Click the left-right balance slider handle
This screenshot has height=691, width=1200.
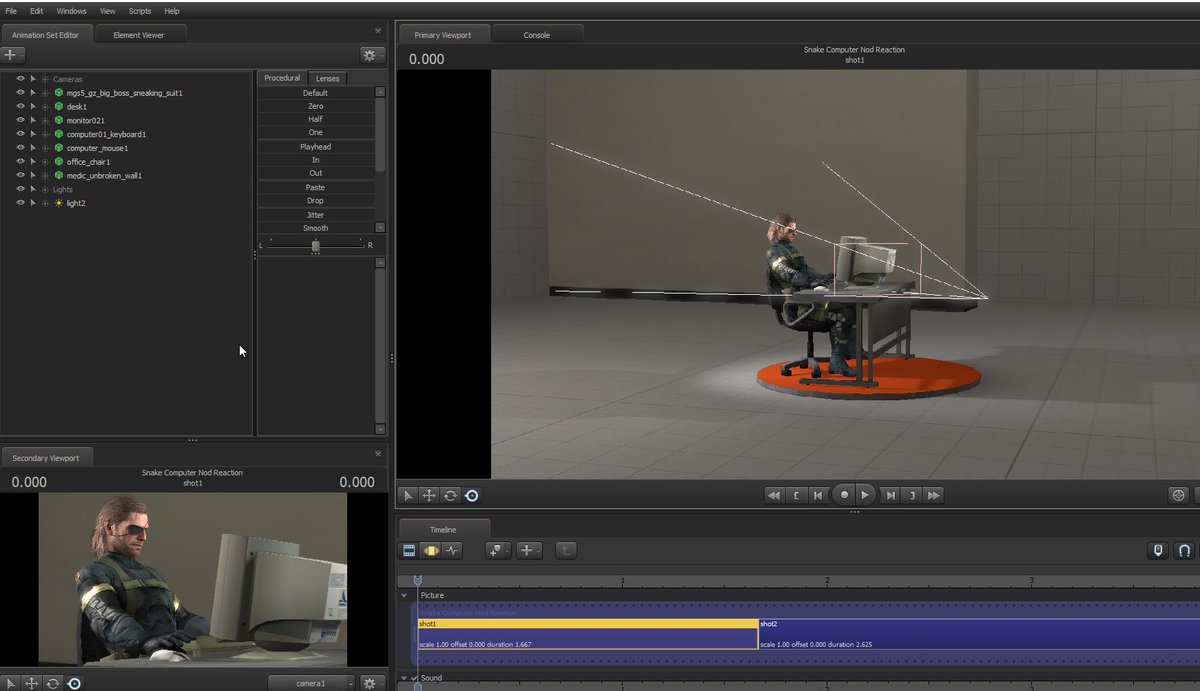tap(316, 245)
